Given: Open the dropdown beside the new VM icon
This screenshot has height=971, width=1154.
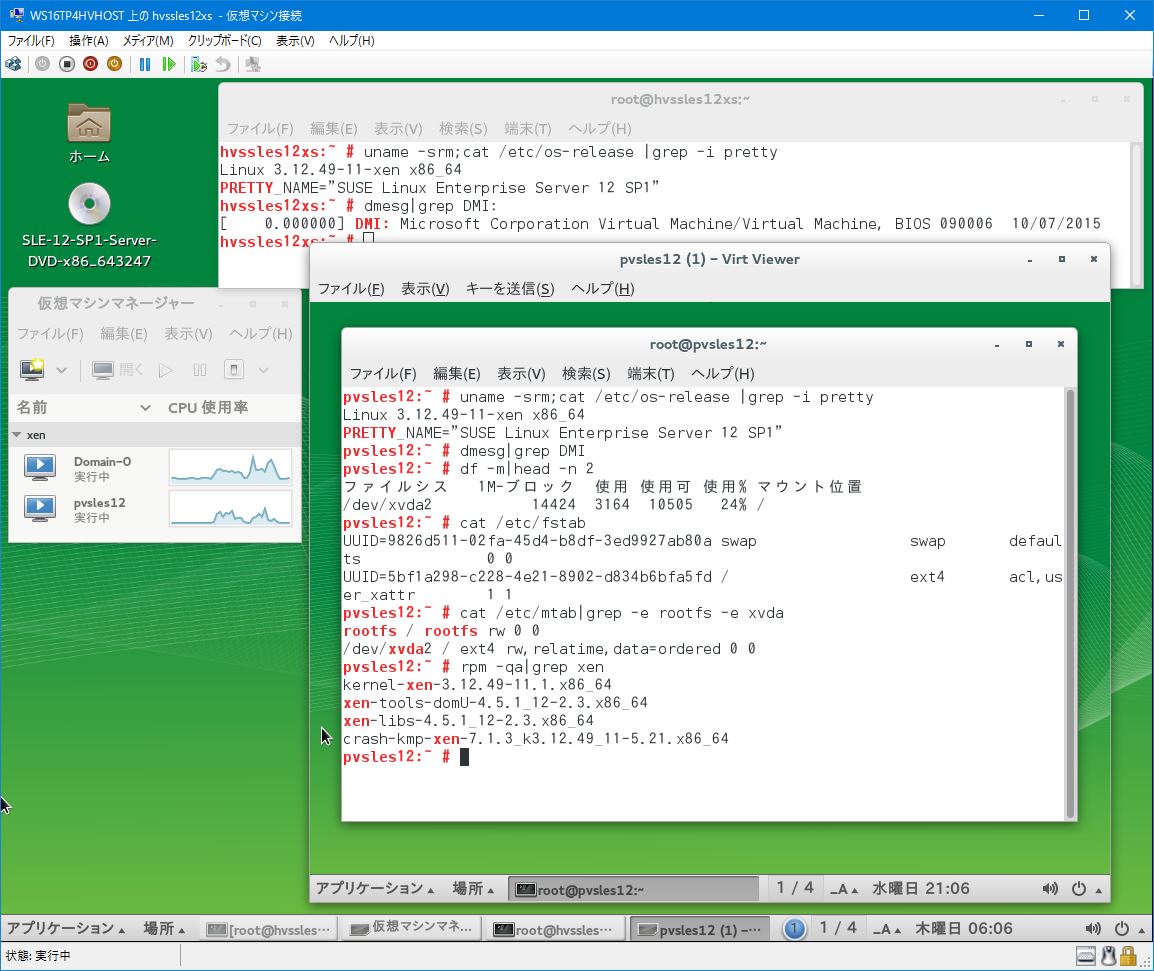Looking at the screenshot, I should (x=62, y=370).
